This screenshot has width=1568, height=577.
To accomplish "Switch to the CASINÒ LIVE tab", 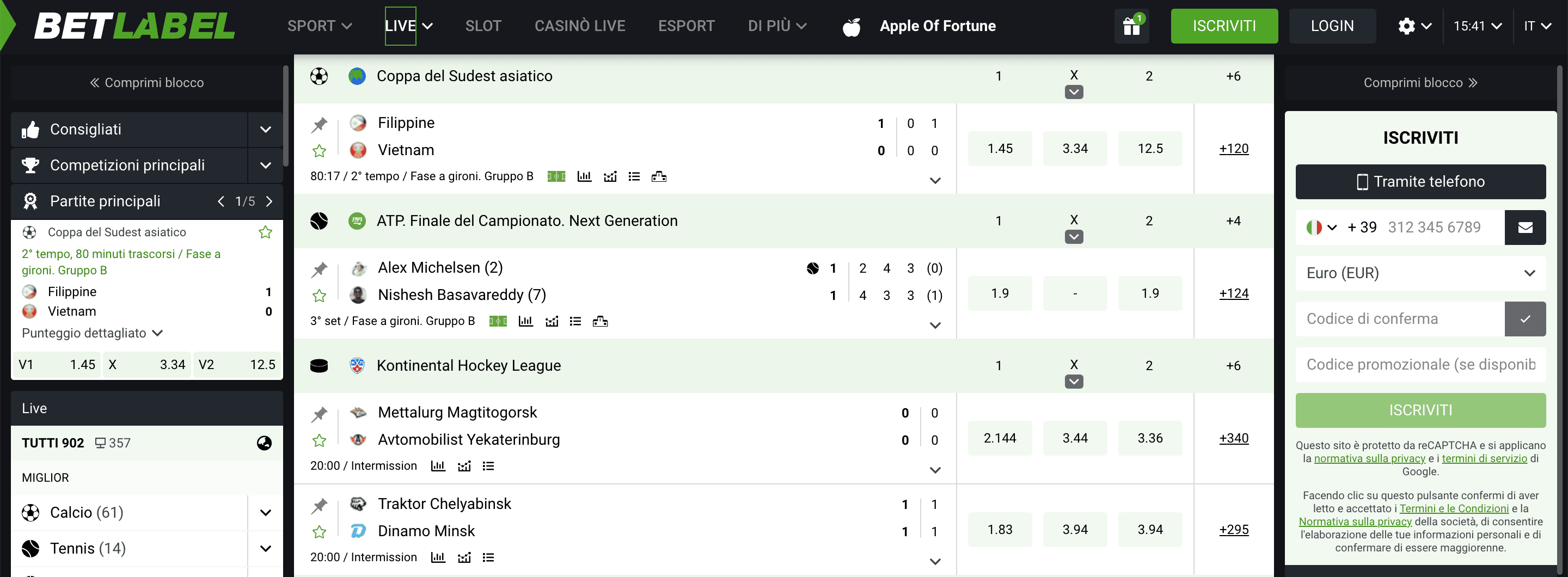I will click(x=580, y=26).
